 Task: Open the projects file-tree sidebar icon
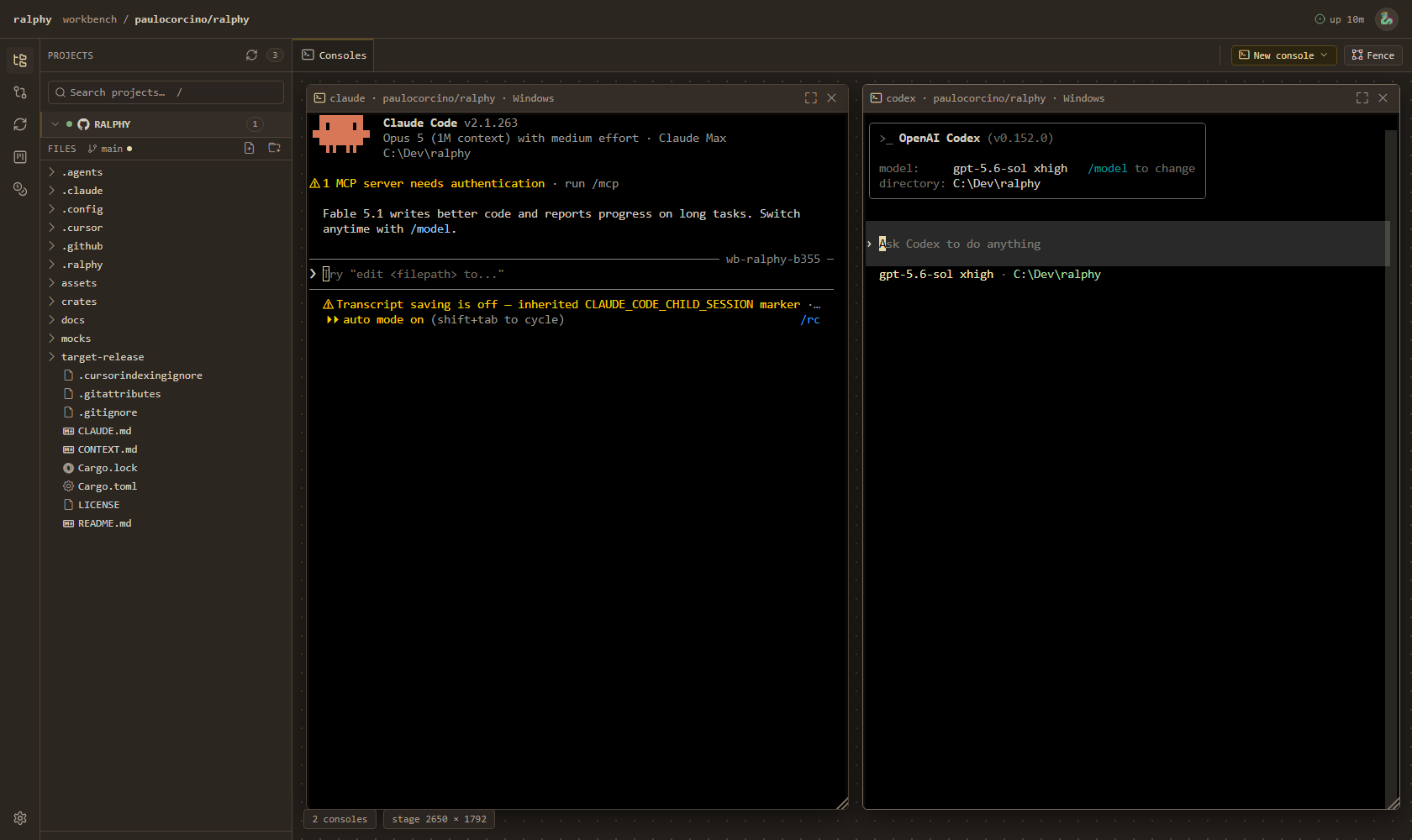tap(20, 60)
